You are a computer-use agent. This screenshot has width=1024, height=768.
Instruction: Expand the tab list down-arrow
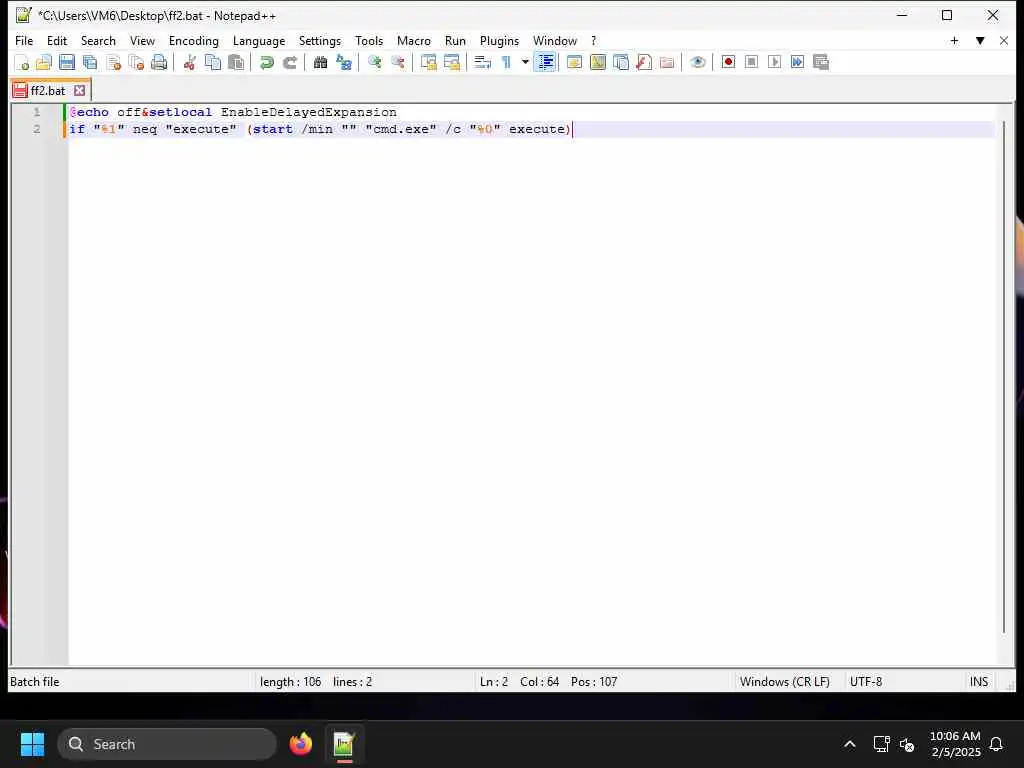[980, 40]
